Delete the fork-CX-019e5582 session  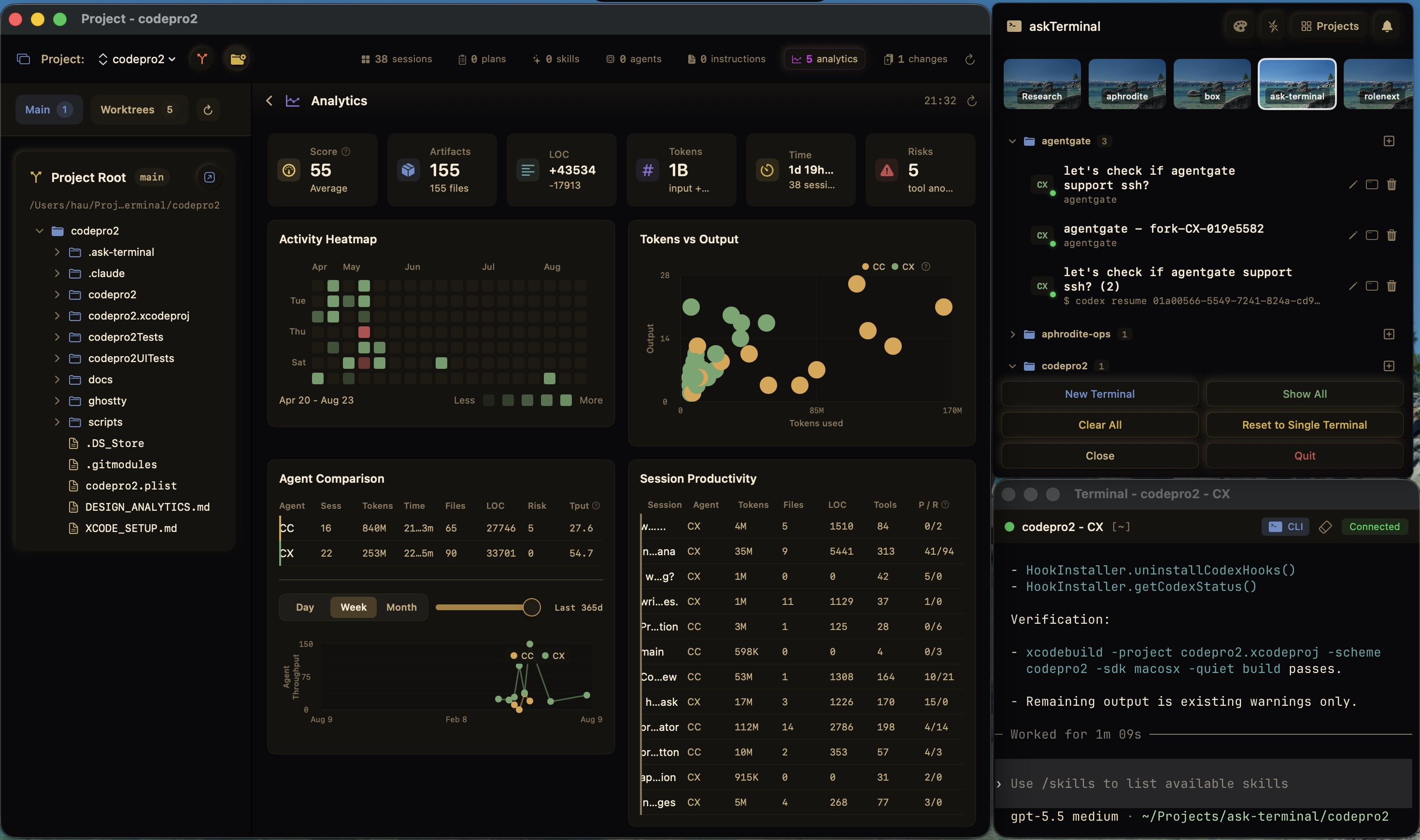[x=1391, y=235]
